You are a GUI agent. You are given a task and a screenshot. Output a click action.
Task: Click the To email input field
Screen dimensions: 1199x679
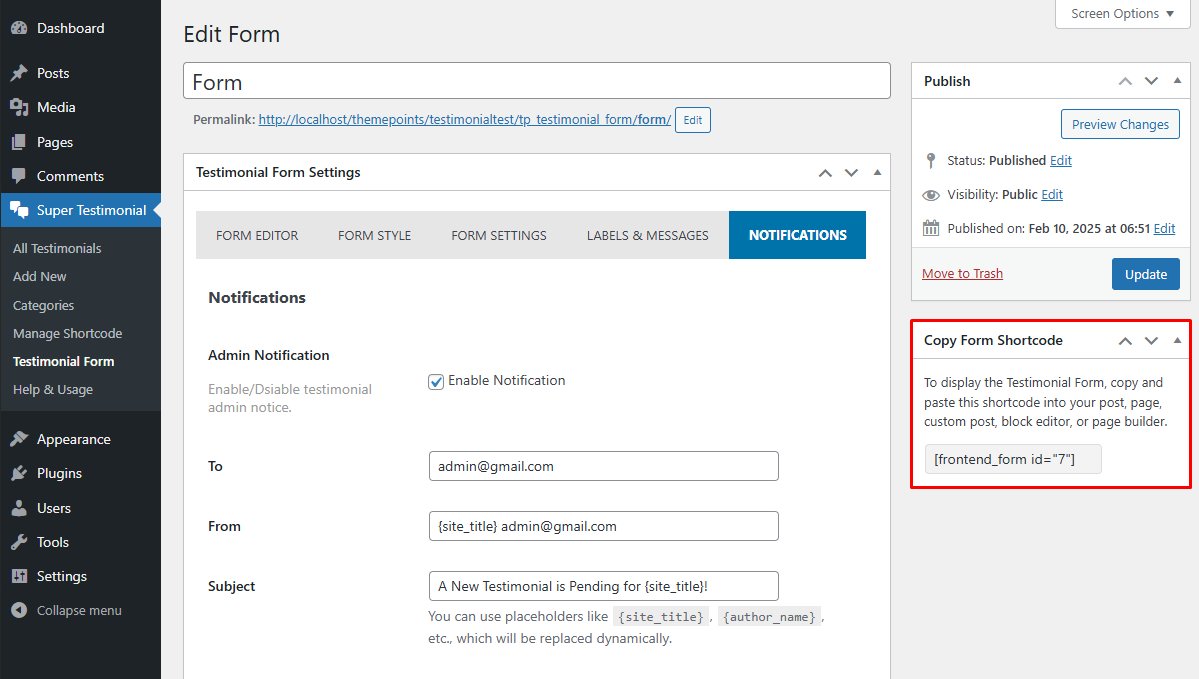[x=603, y=466]
